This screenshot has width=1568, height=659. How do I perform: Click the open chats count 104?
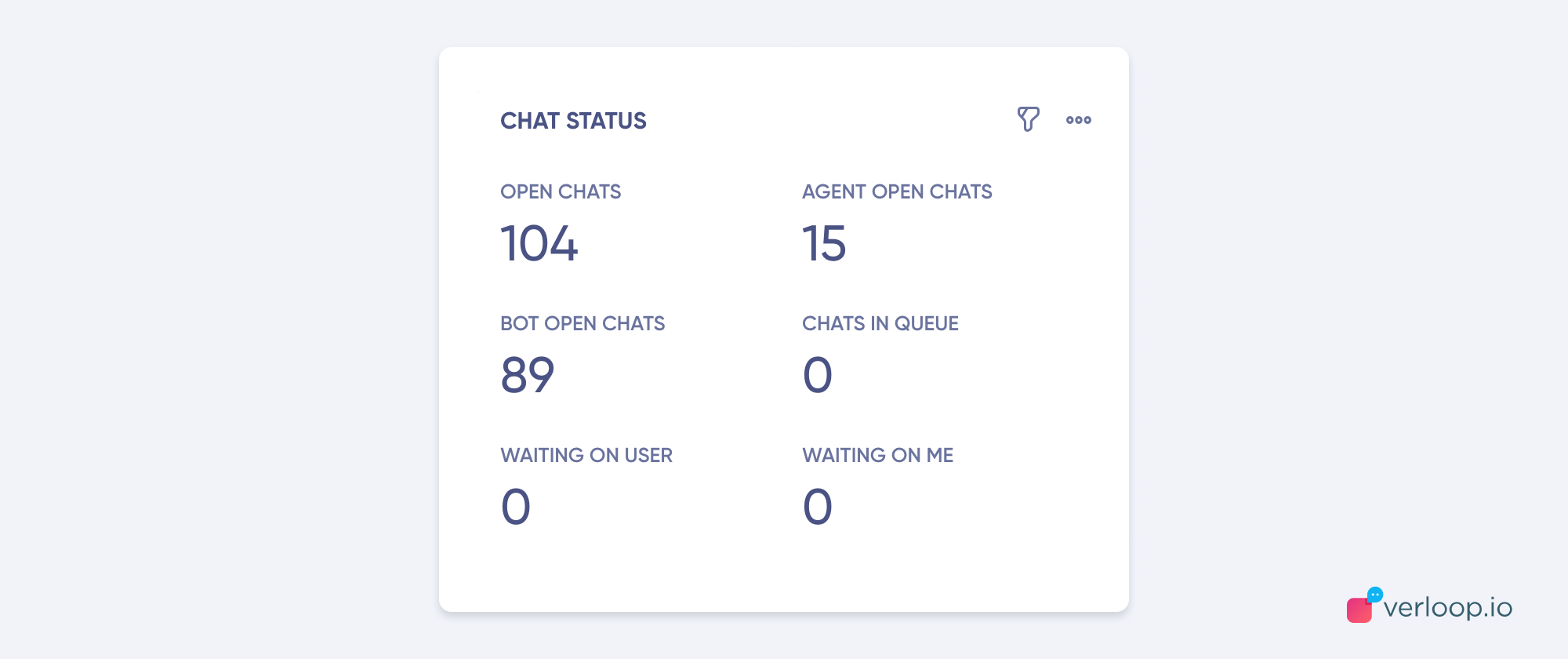click(x=539, y=243)
